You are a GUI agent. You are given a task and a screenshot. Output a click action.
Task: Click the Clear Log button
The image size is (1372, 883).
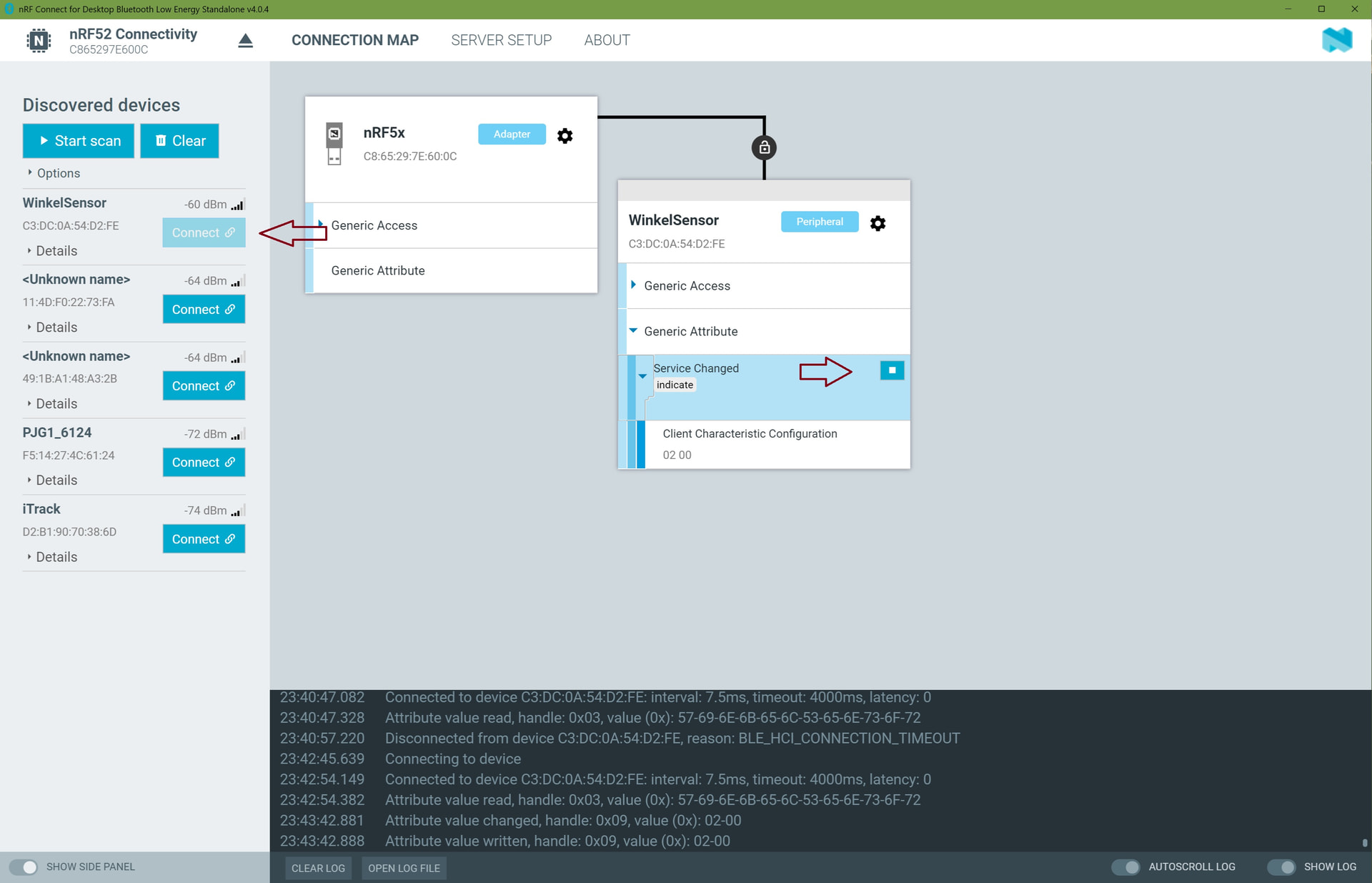[318, 868]
